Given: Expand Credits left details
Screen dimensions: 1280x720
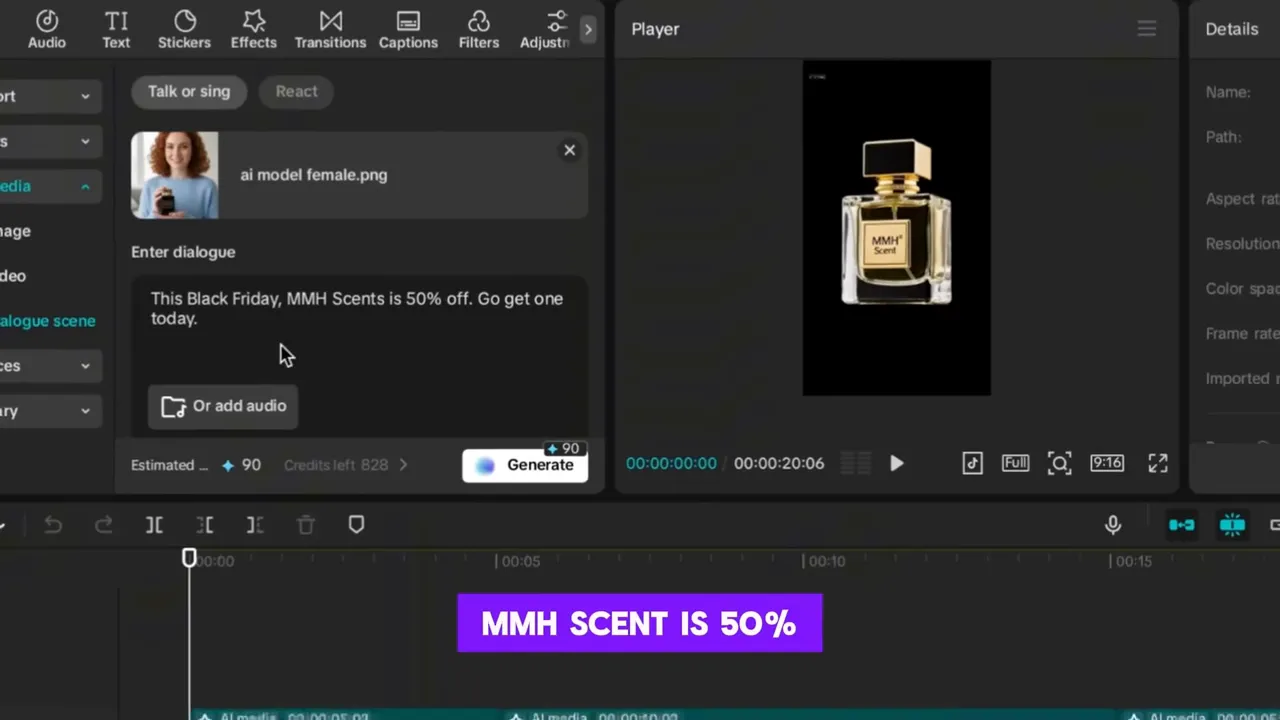Looking at the screenshot, I should pyautogui.click(x=403, y=464).
